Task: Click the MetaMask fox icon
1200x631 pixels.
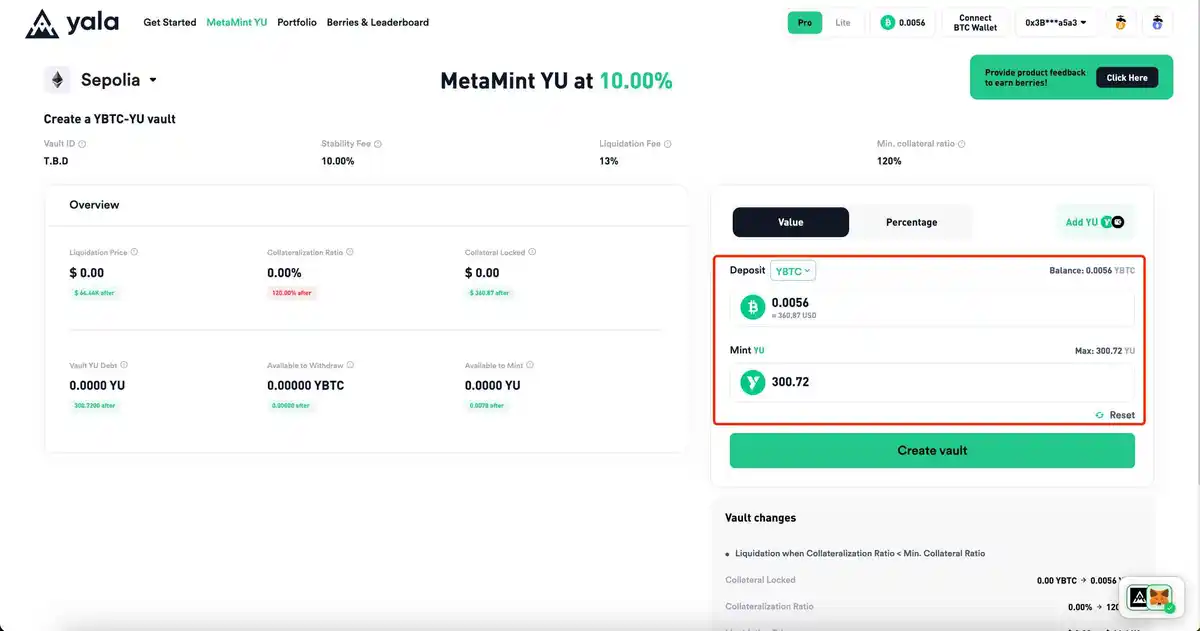Action: click(x=1159, y=598)
